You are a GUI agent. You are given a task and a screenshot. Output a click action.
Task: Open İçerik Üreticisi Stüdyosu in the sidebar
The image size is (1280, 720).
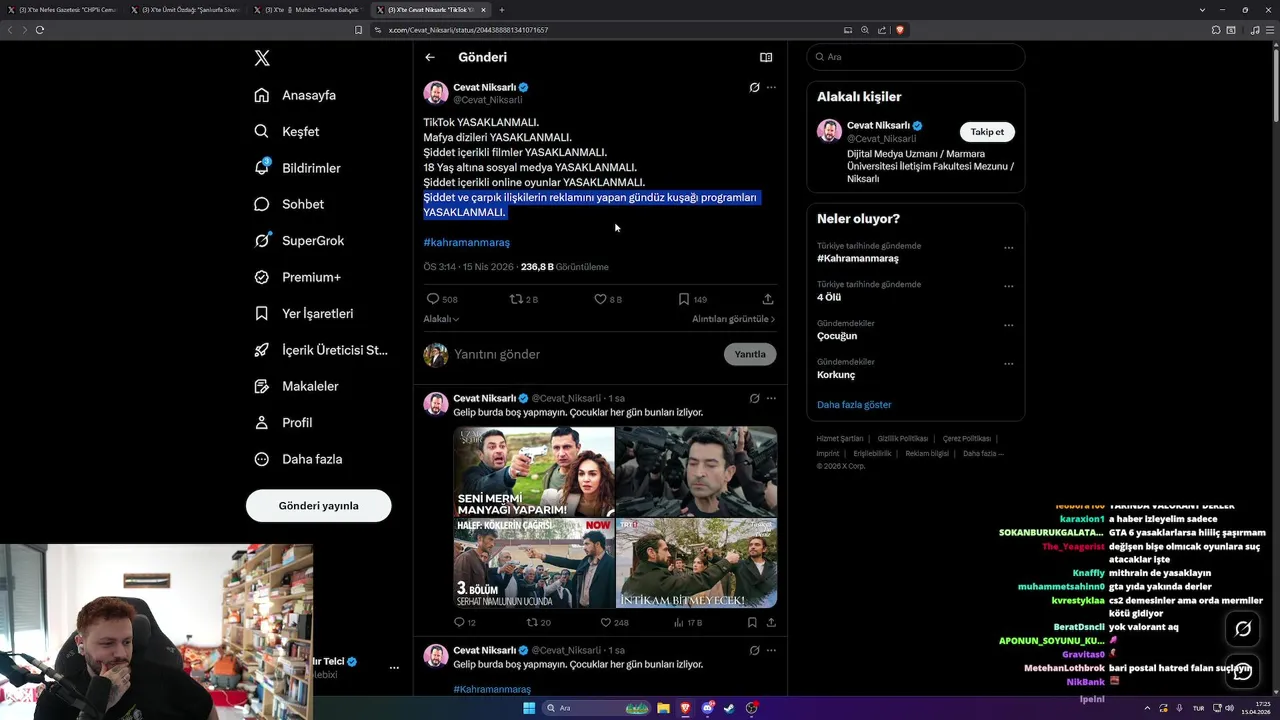pos(321,350)
